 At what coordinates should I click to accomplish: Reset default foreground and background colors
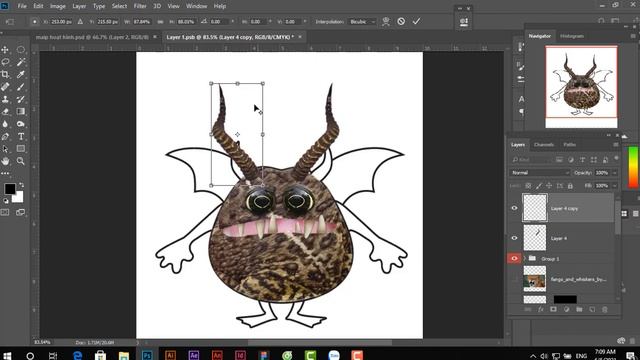6,201
